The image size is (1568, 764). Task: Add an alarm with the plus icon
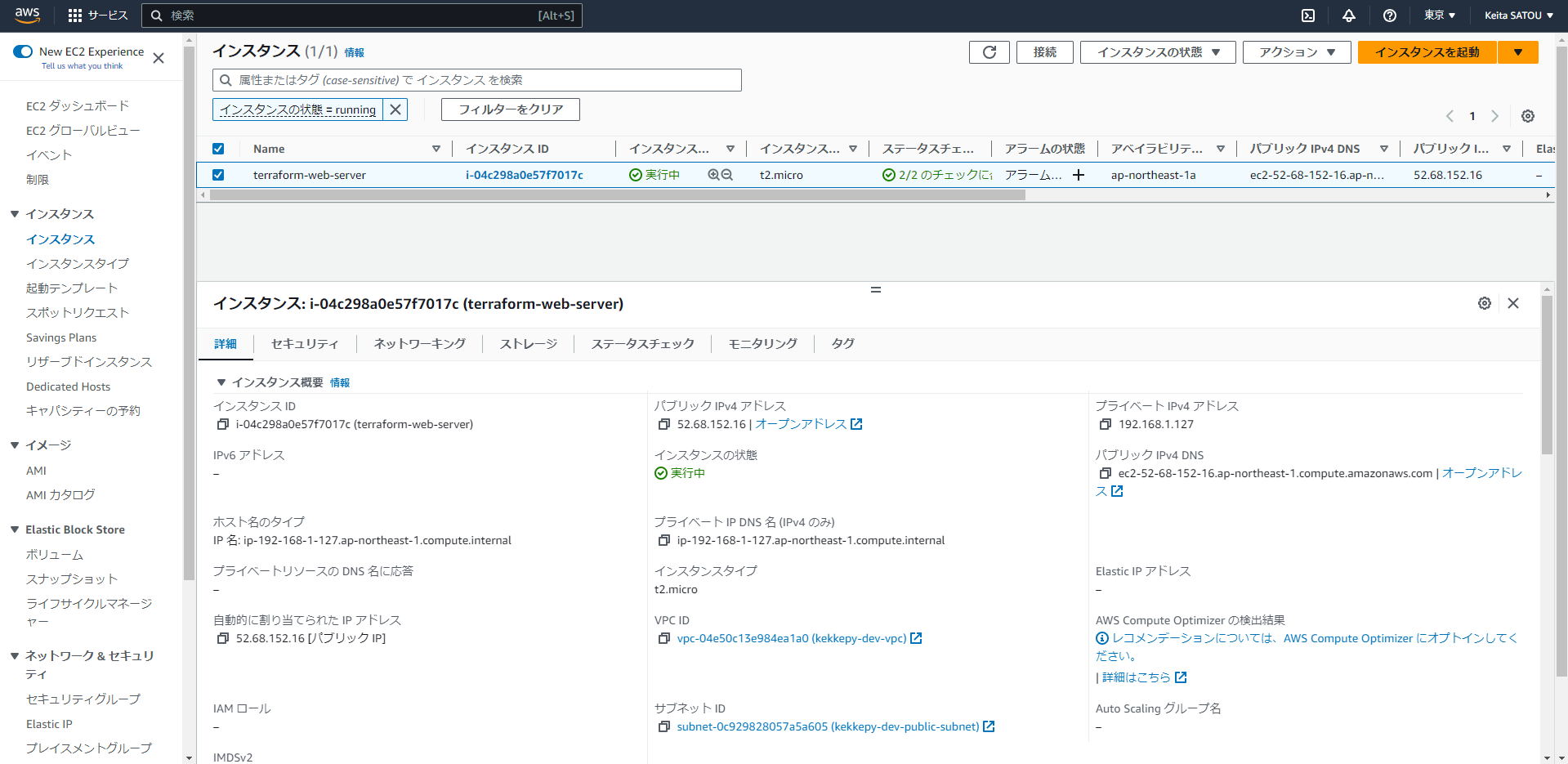[1079, 175]
